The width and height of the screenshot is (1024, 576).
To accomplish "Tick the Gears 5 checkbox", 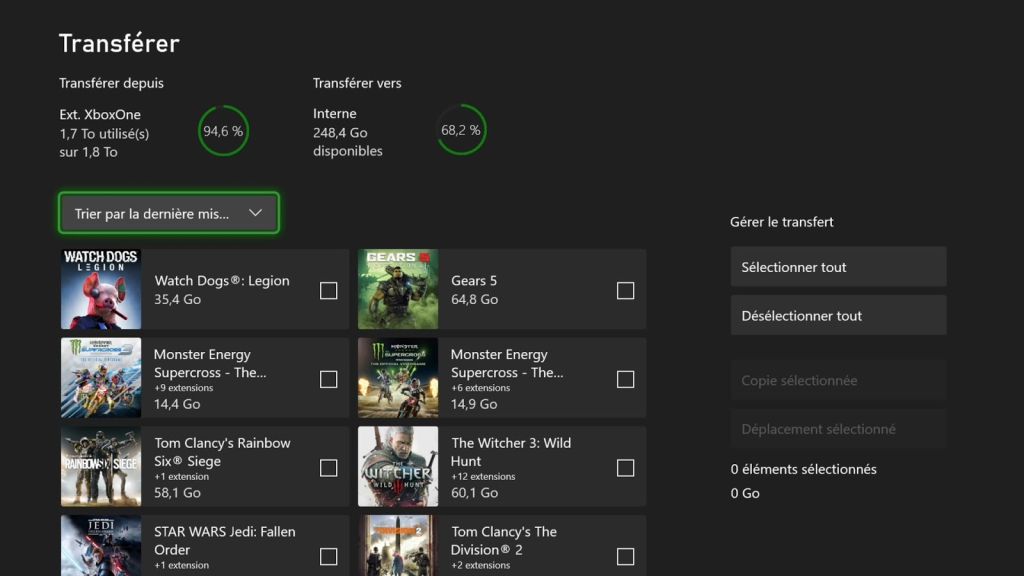I will 625,291.
